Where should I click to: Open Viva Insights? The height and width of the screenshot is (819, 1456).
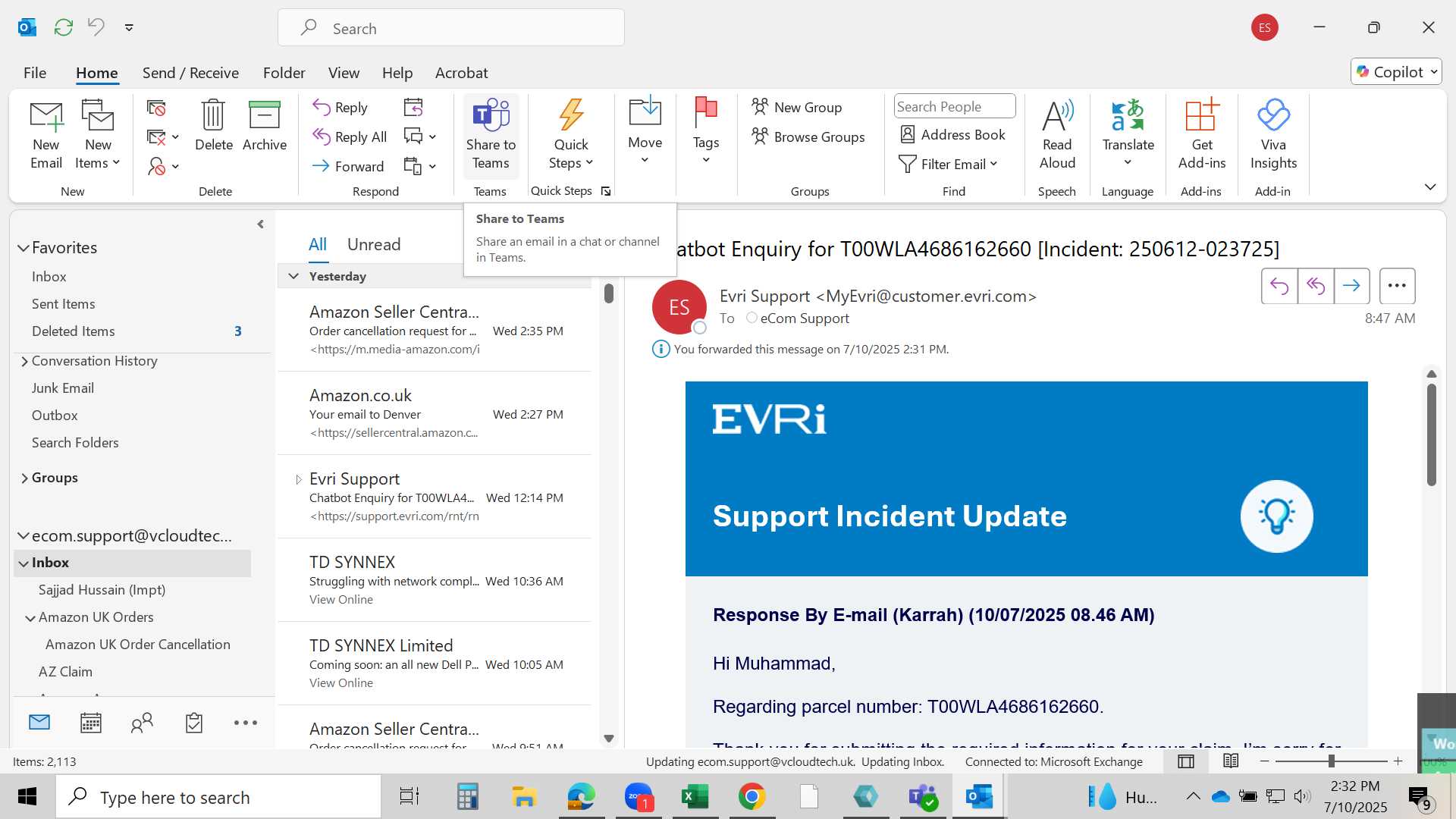(x=1273, y=135)
